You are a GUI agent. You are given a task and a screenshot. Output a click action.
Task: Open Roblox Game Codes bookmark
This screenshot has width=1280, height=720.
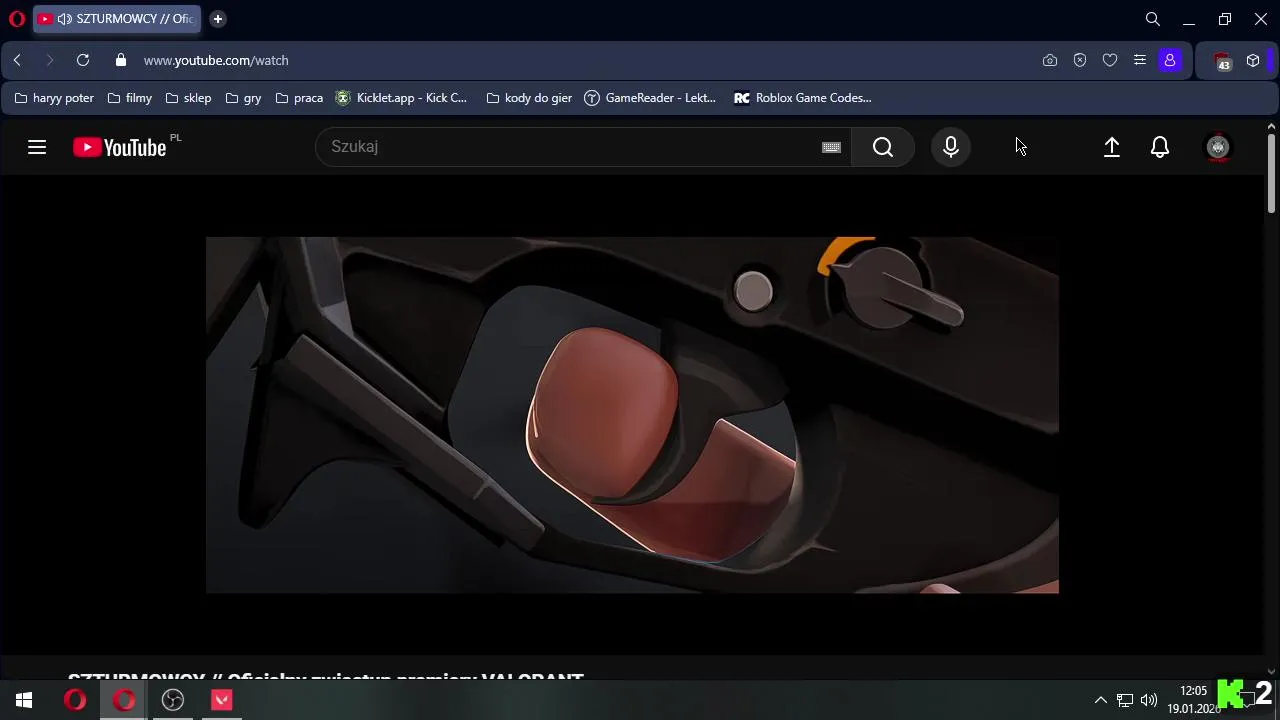803,98
